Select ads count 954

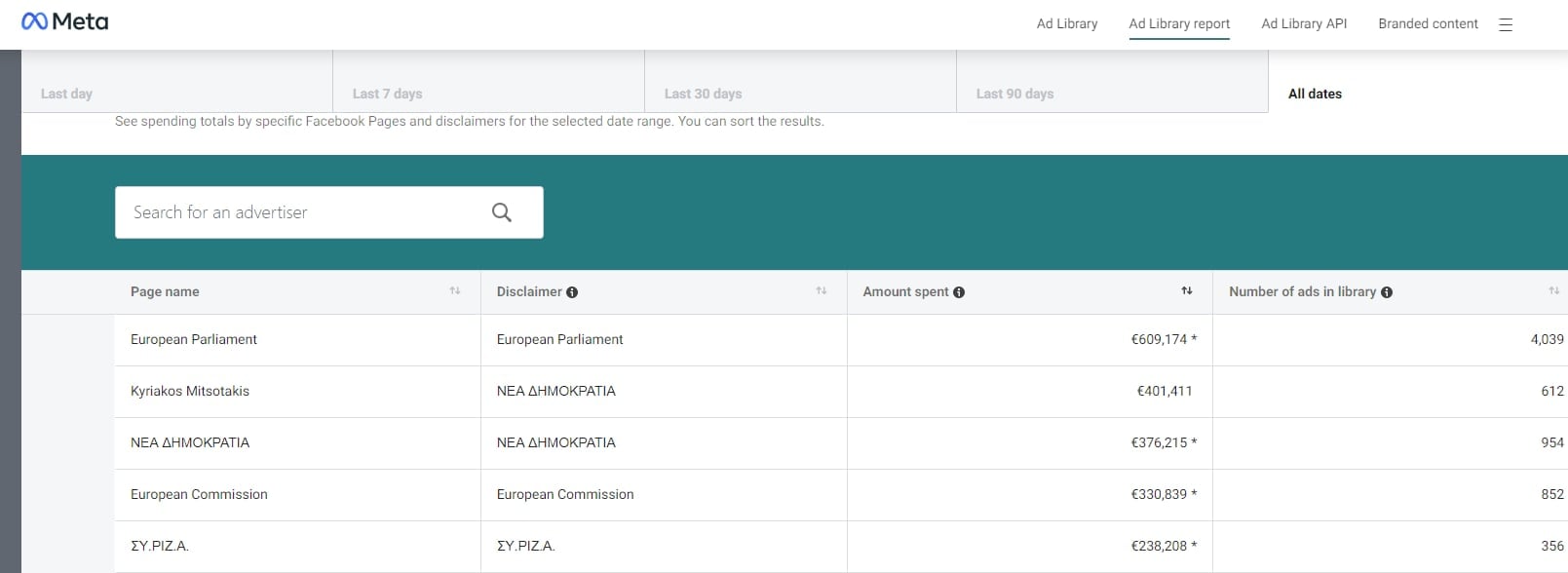pos(1552,442)
